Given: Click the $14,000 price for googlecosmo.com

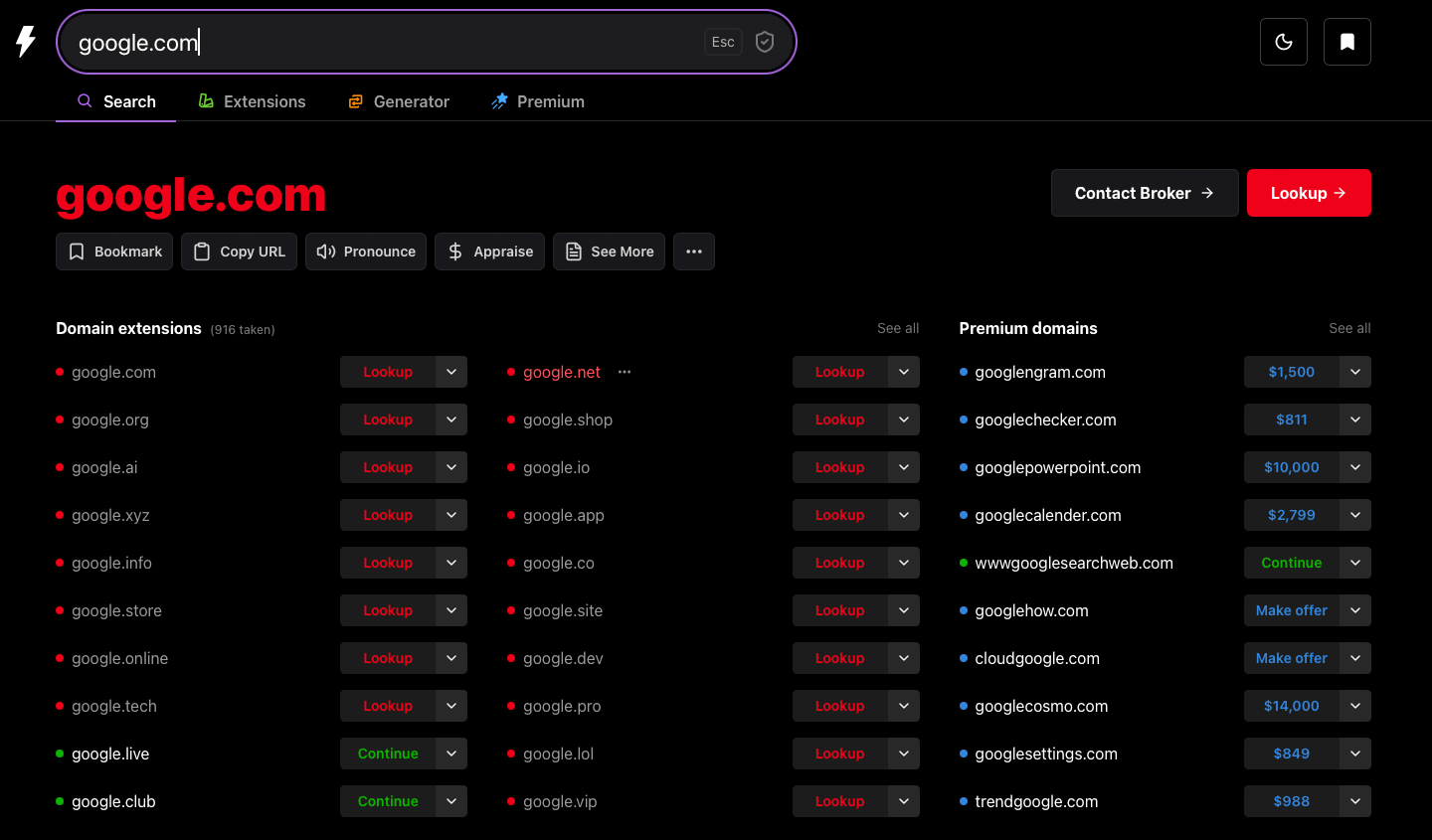Looking at the screenshot, I should click(1292, 706).
